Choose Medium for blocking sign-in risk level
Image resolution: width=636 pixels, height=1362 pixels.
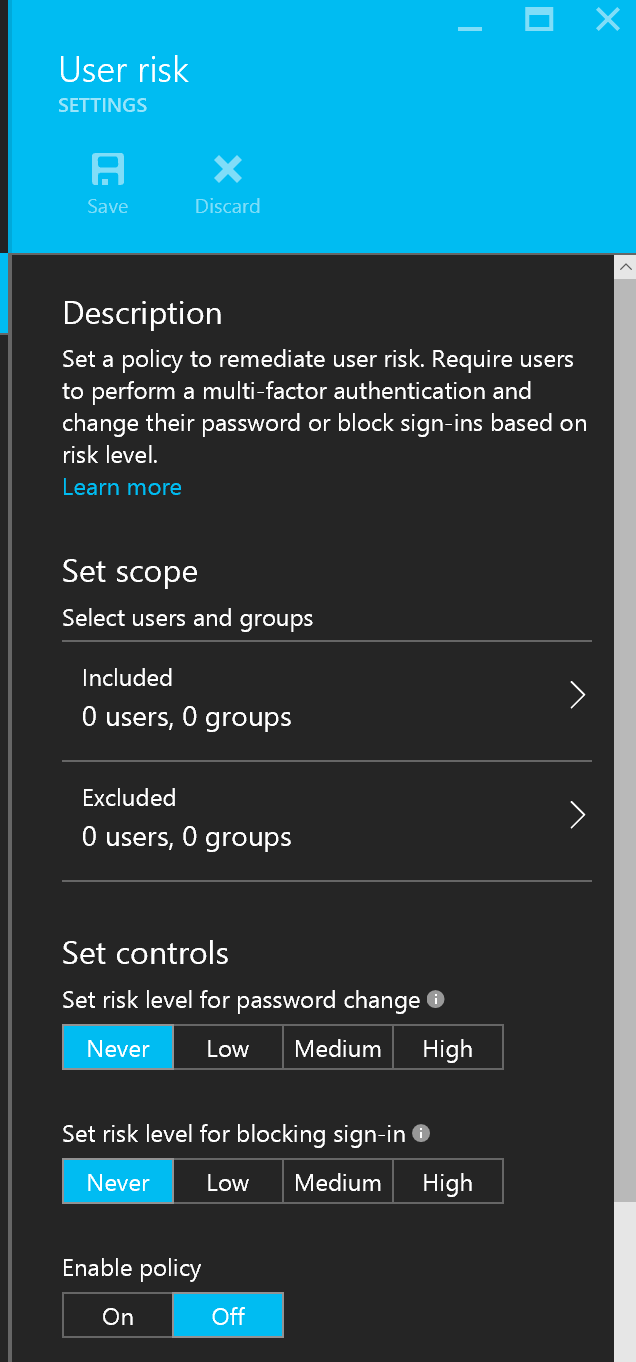point(338,1183)
